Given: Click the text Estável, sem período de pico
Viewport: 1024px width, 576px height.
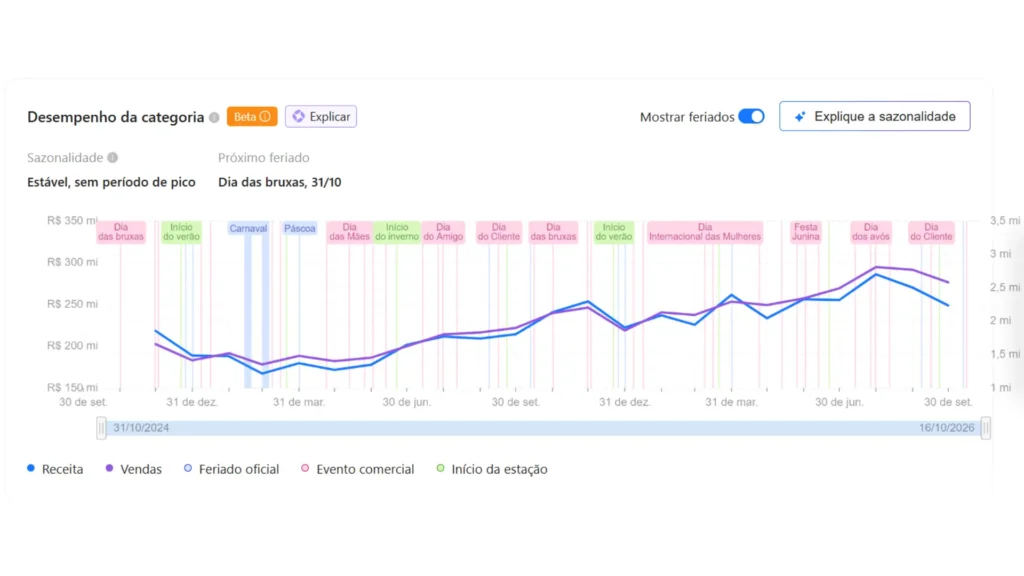Looking at the screenshot, I should 111,182.
